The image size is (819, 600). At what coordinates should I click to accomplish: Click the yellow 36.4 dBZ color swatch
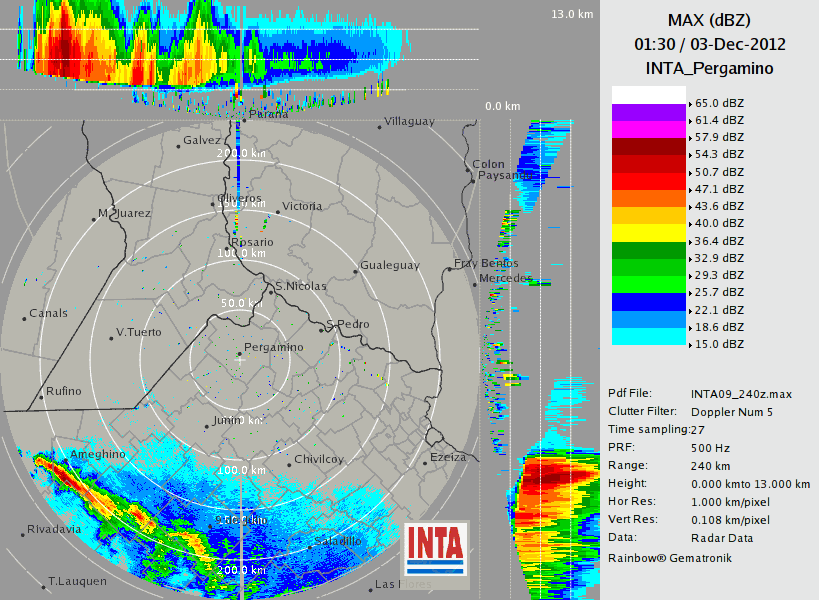click(648, 233)
